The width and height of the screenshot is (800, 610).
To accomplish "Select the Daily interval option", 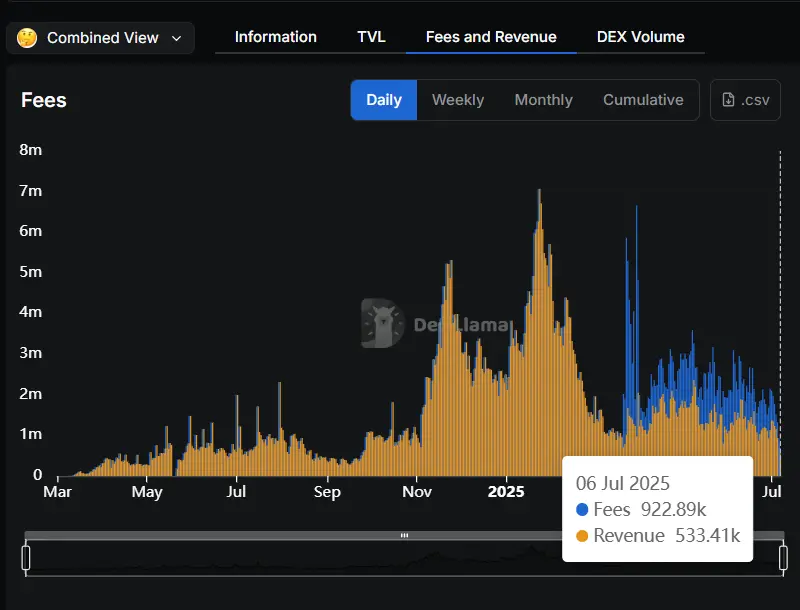I will tap(384, 100).
